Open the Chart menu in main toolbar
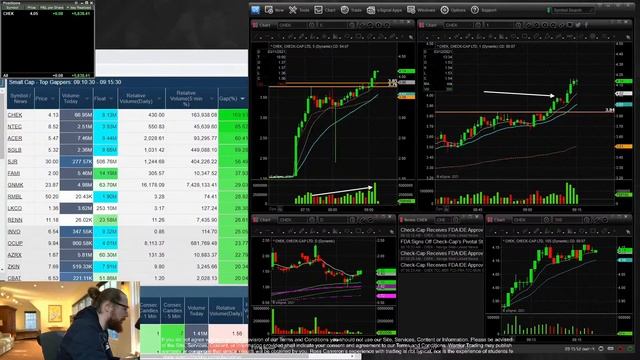The width and height of the screenshot is (640, 360). tap(325, 10)
